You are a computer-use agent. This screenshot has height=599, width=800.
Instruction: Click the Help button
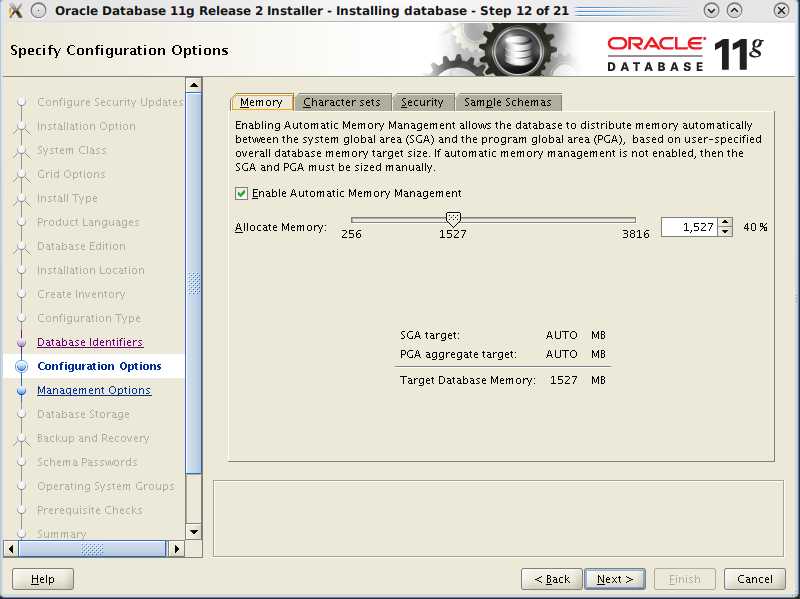point(43,579)
